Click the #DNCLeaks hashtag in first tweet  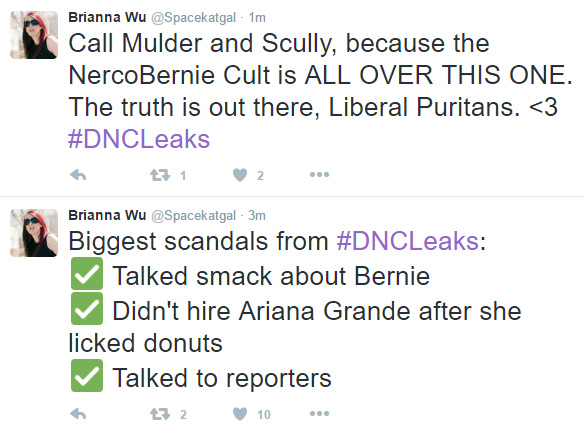pos(139,139)
